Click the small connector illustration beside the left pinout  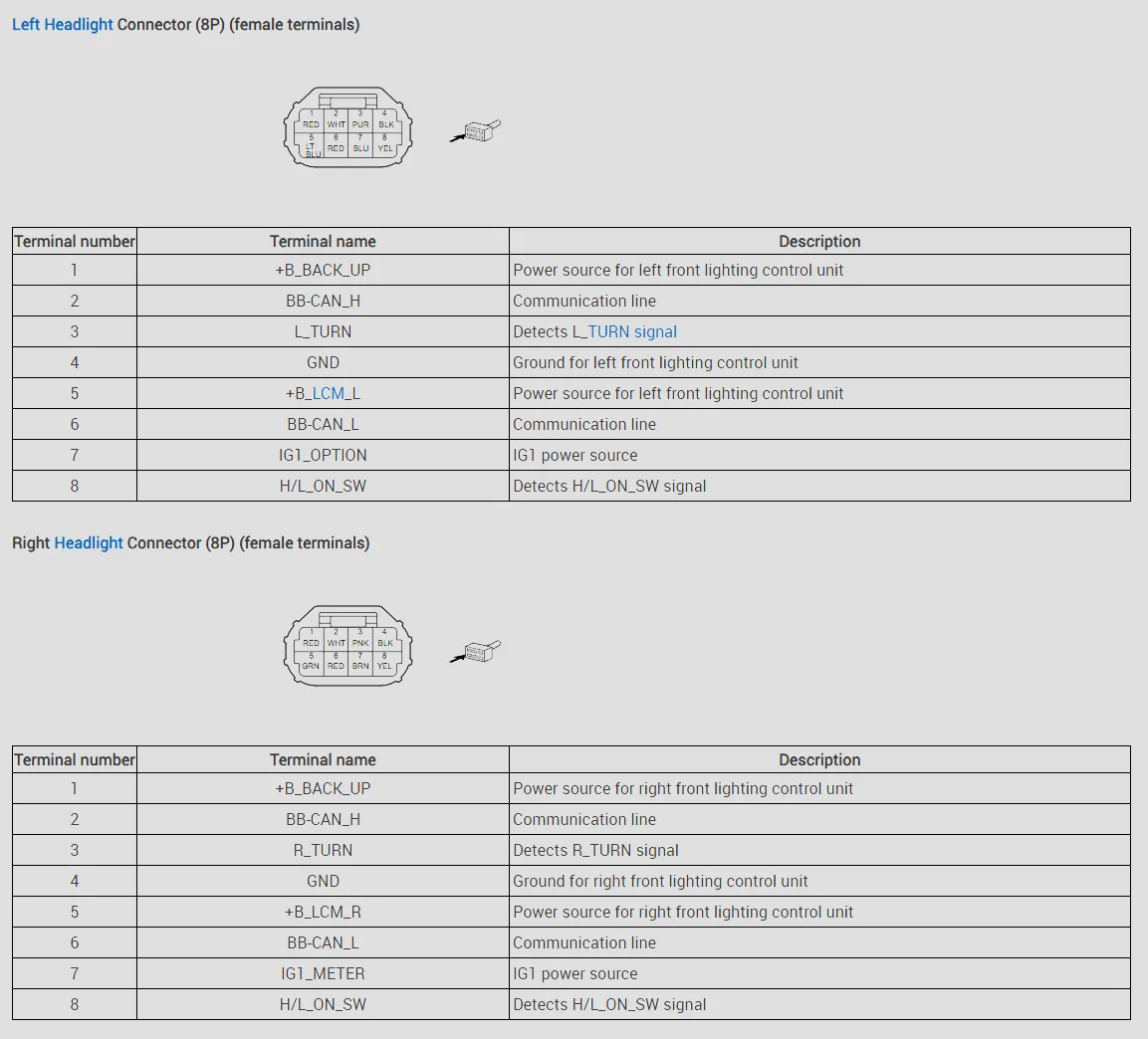(475, 131)
